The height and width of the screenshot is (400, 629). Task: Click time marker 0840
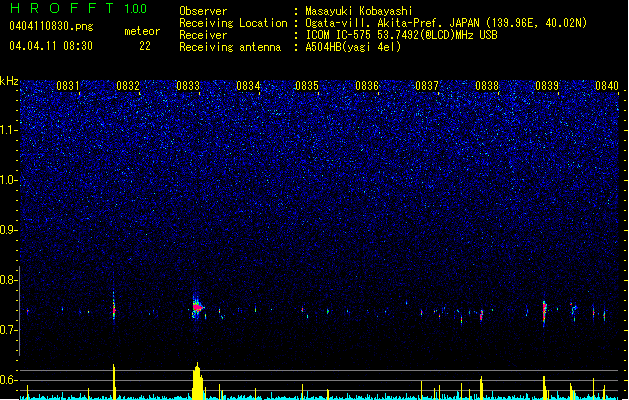(x=607, y=86)
